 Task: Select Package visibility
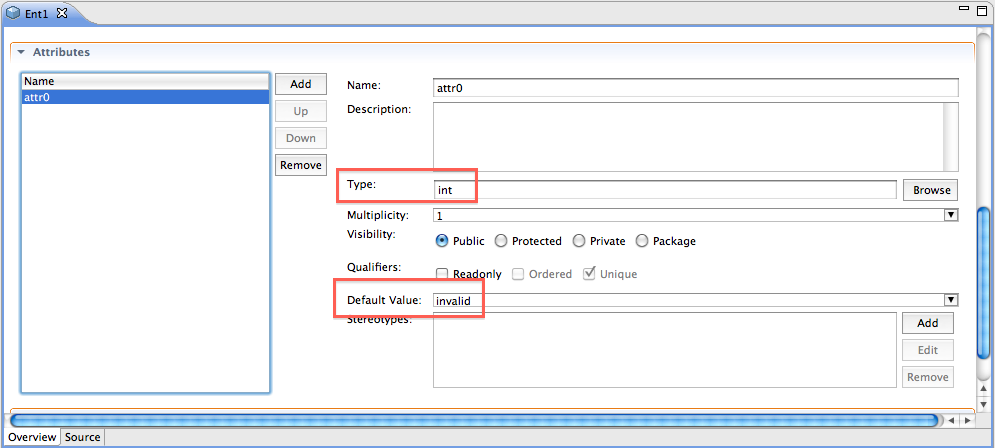point(642,241)
